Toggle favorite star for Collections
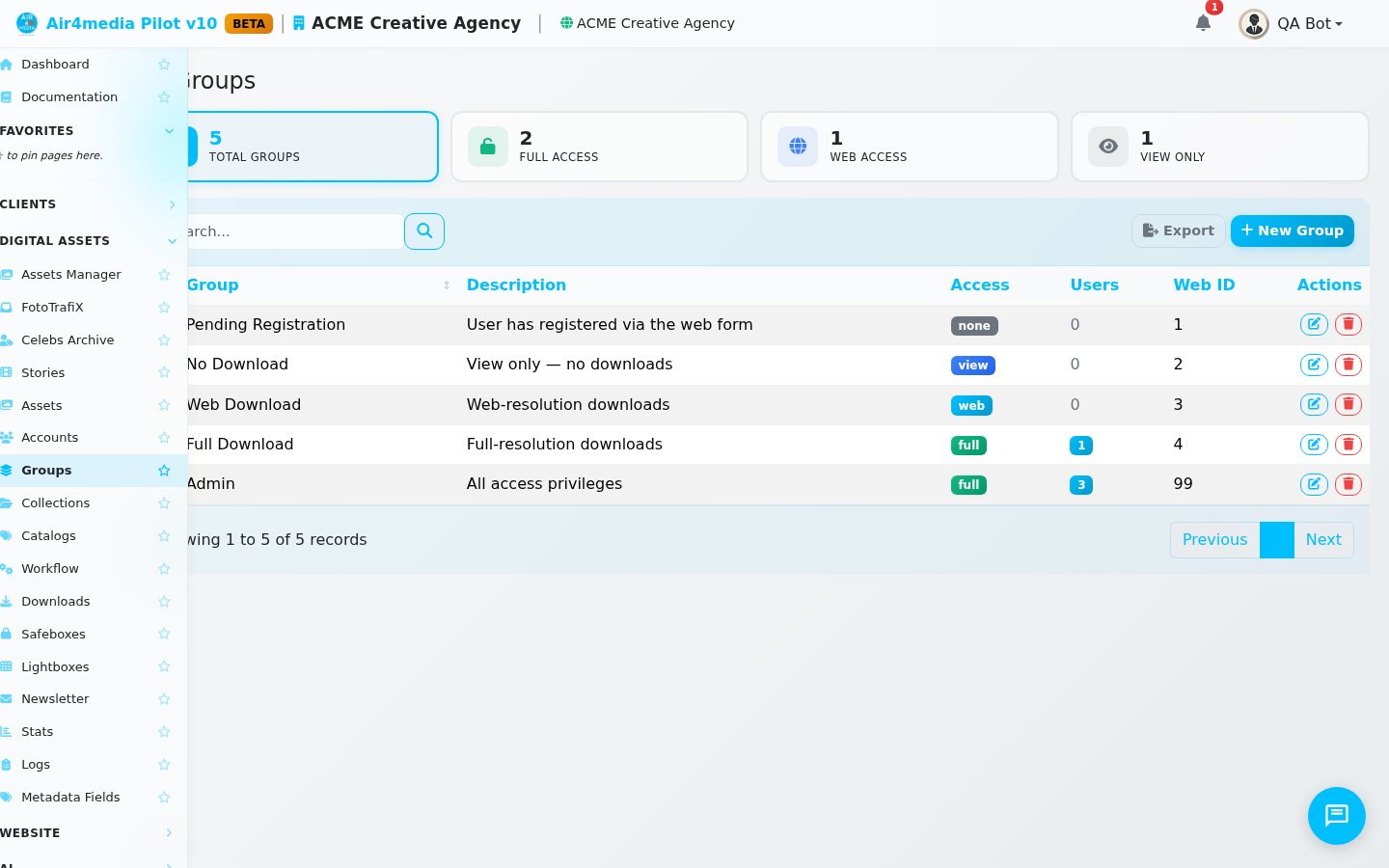This screenshot has width=1389, height=868. click(x=164, y=503)
